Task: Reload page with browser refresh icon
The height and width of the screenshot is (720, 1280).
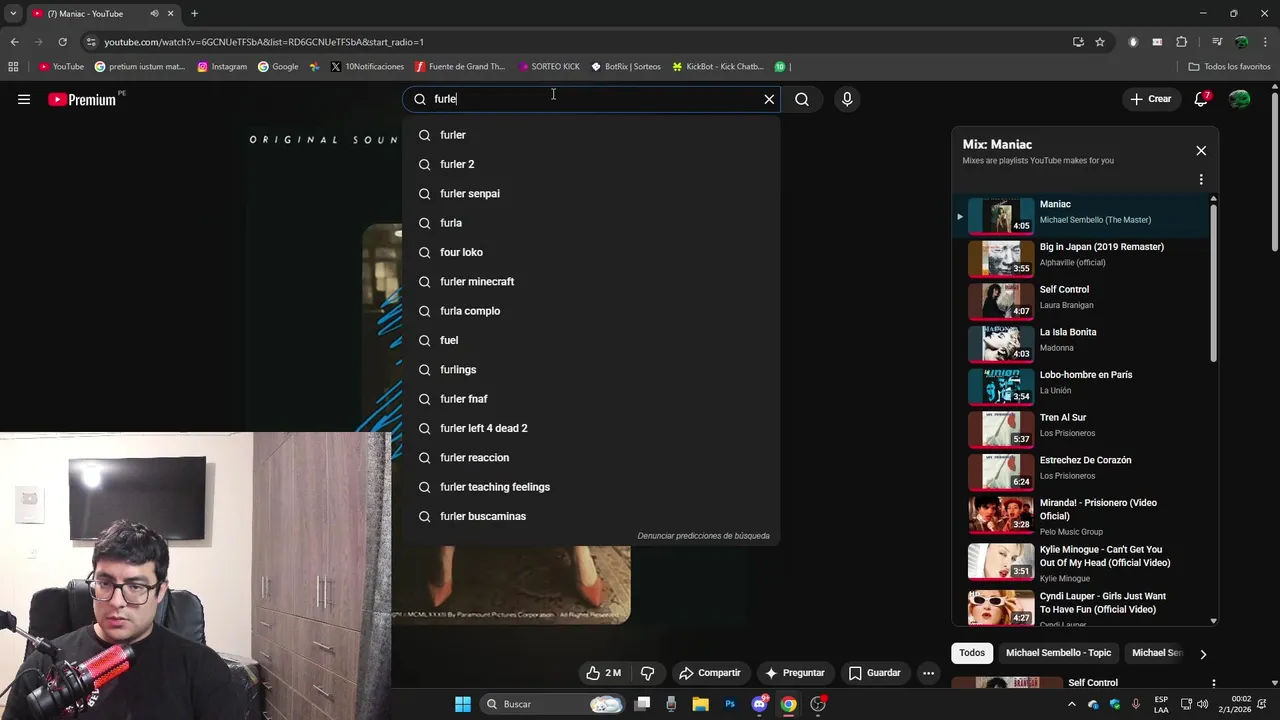Action: point(62,42)
